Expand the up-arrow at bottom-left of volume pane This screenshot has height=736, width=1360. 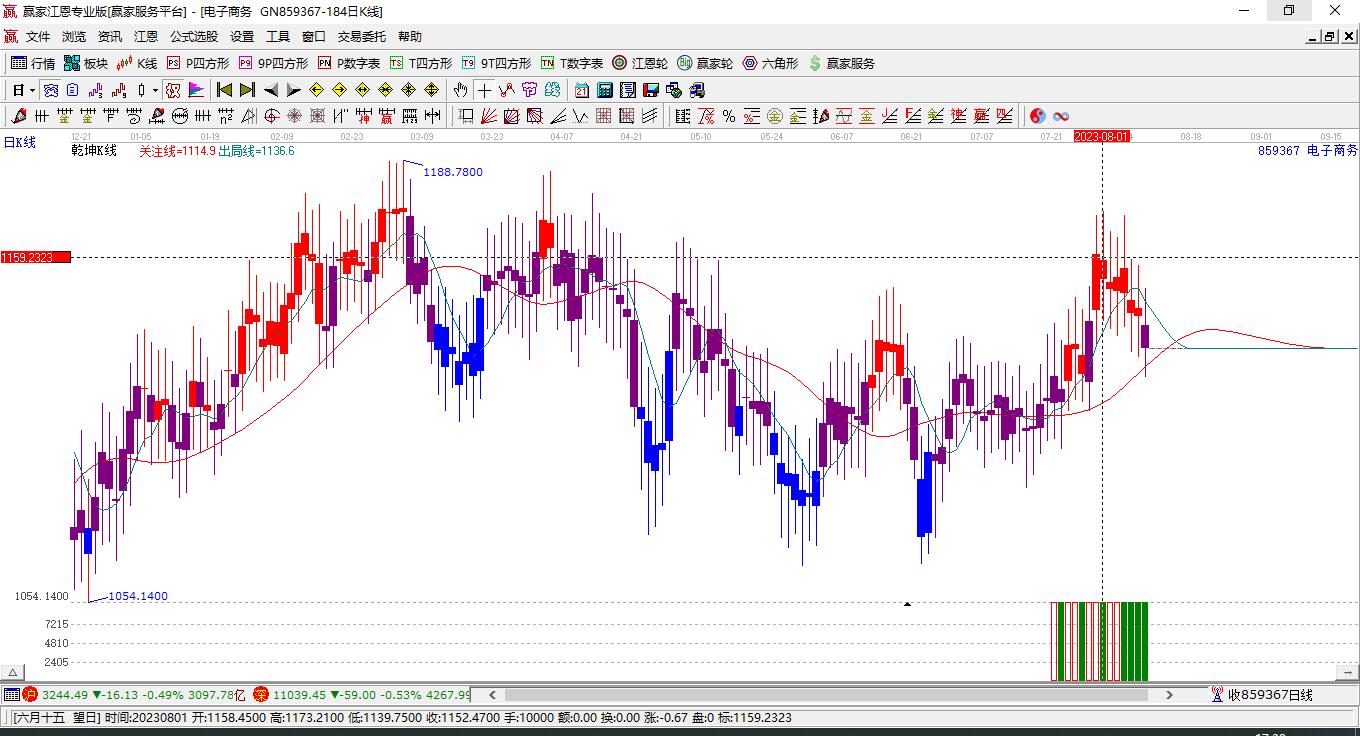(12, 673)
